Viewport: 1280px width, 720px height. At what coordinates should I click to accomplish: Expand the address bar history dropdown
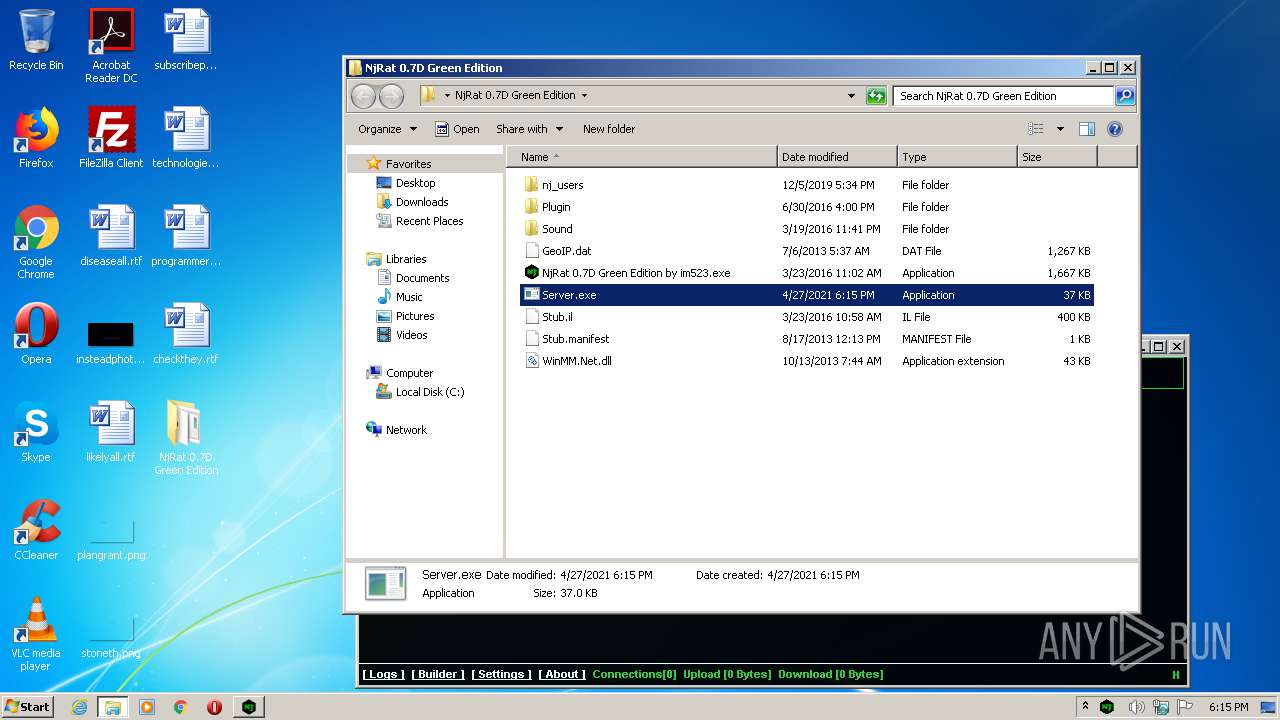pos(851,96)
